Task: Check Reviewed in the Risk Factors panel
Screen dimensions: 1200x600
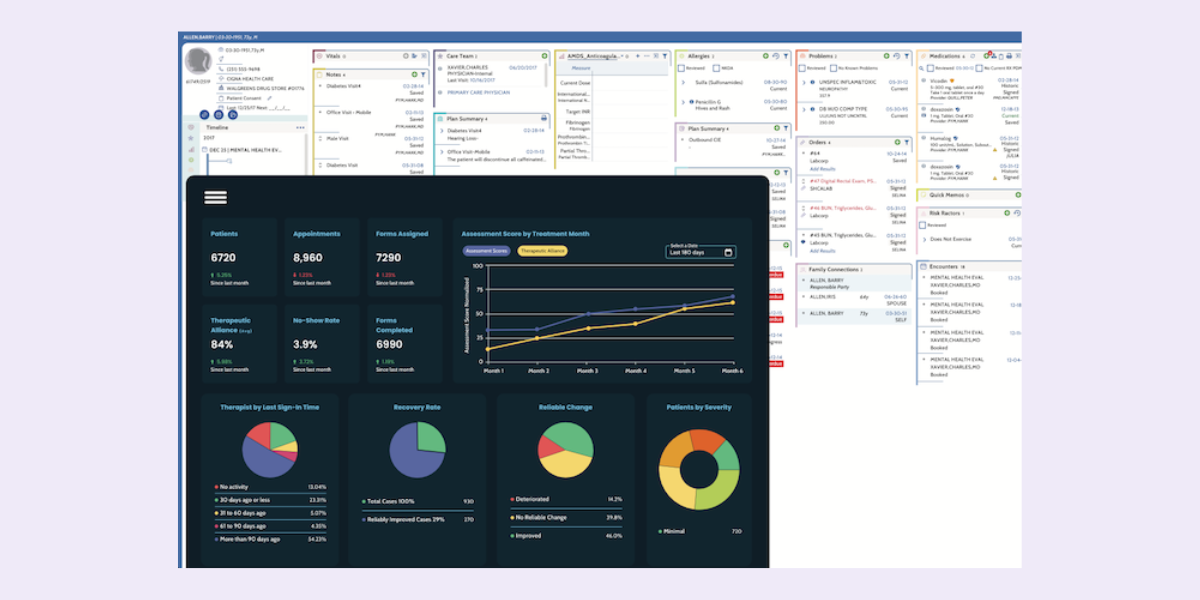Action: (923, 225)
